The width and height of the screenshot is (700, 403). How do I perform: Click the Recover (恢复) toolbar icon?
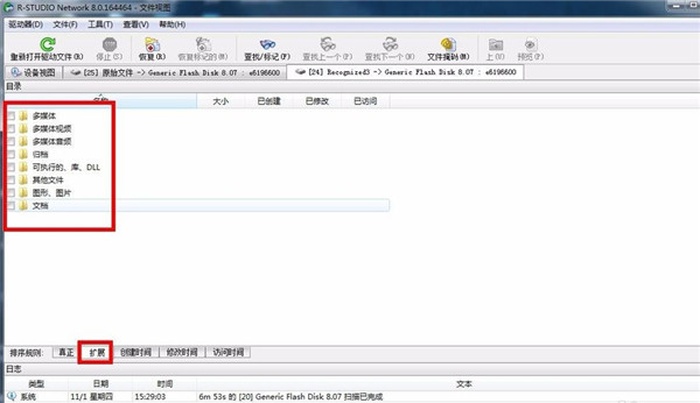(x=152, y=45)
